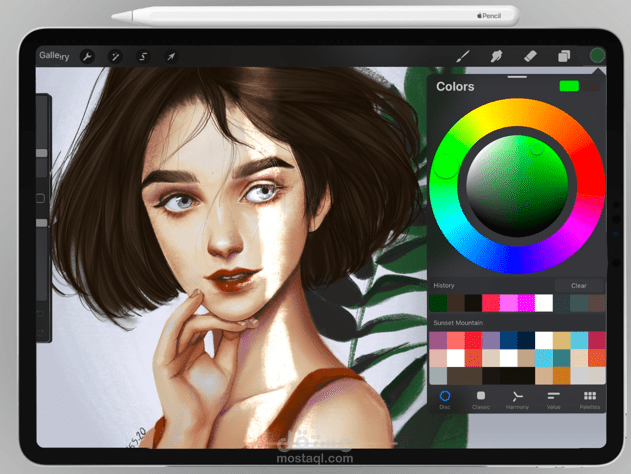Tap the portrait artwork canvas
This screenshot has height=474, width=631.
[x=231, y=258]
